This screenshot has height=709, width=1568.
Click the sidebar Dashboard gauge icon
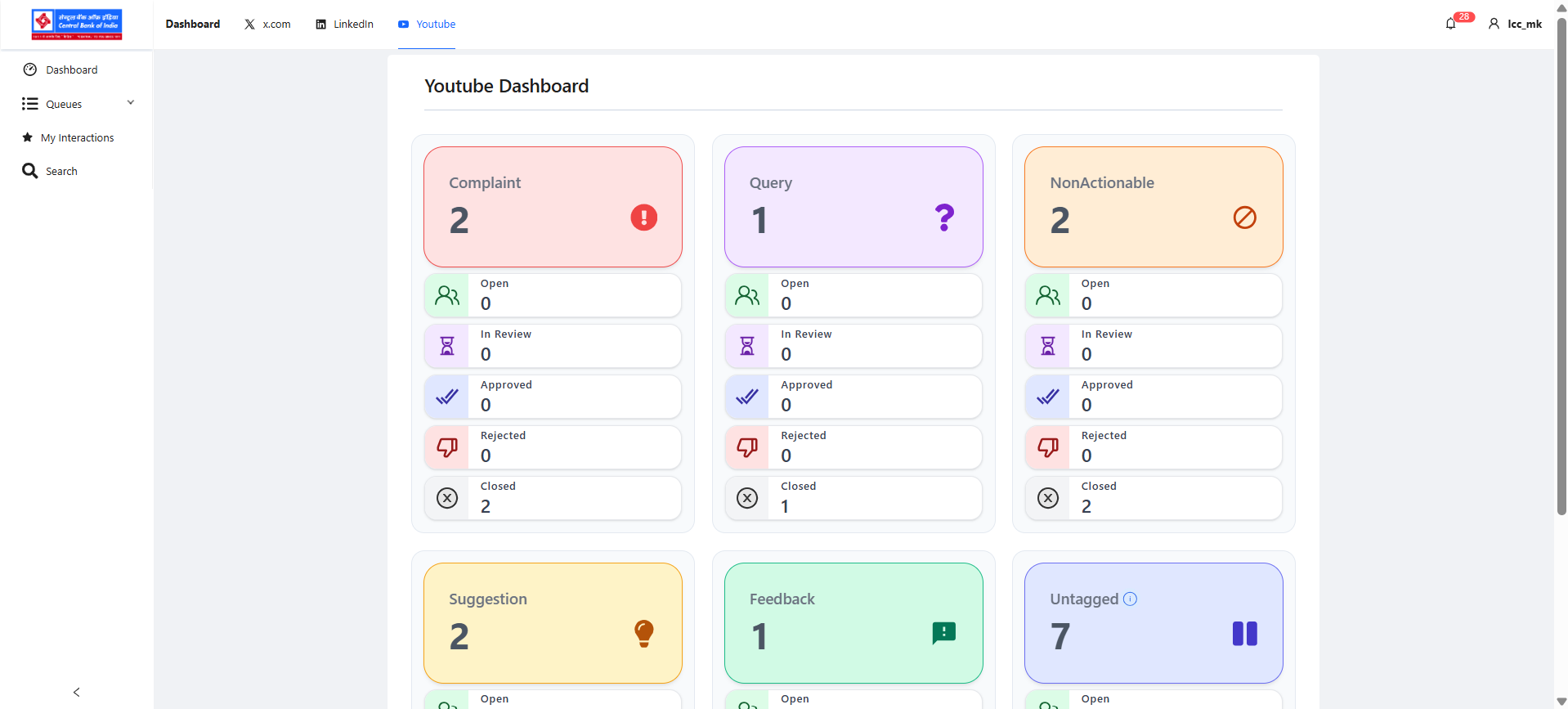pos(30,70)
